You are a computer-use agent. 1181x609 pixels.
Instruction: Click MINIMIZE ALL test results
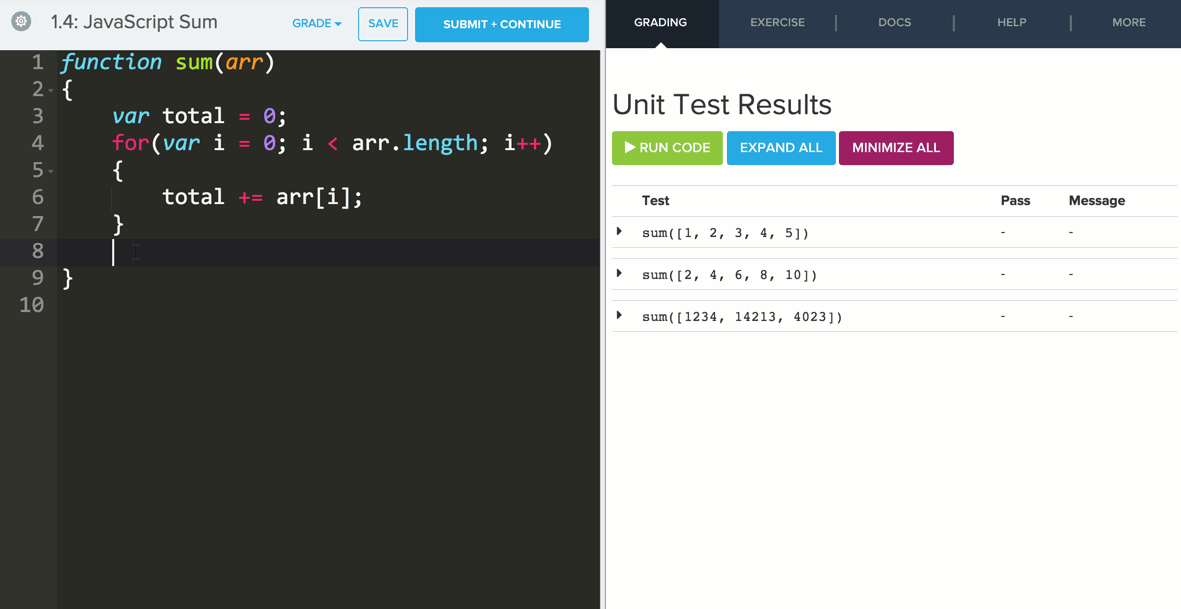[x=896, y=148]
